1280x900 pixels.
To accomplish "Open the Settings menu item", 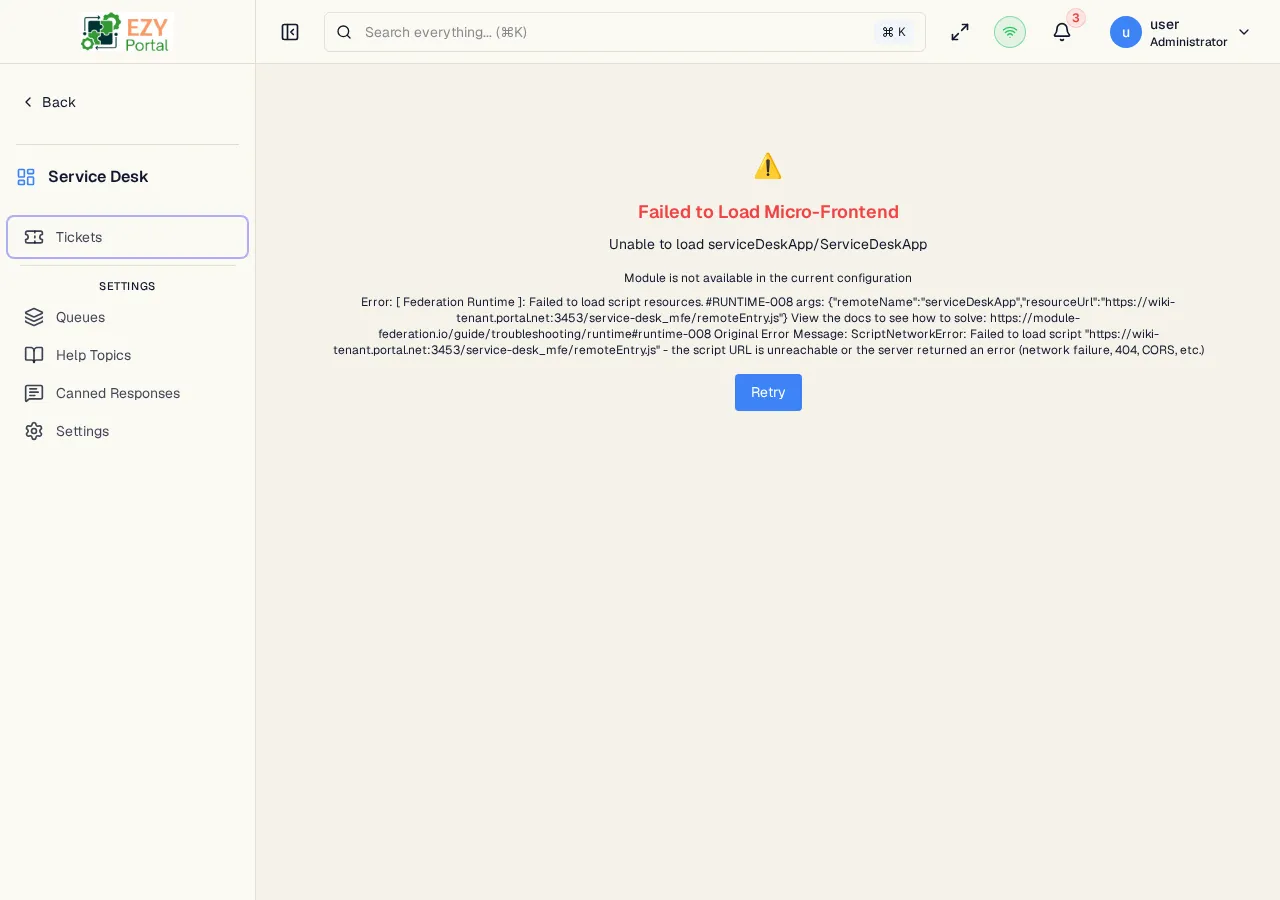I will click(x=128, y=431).
